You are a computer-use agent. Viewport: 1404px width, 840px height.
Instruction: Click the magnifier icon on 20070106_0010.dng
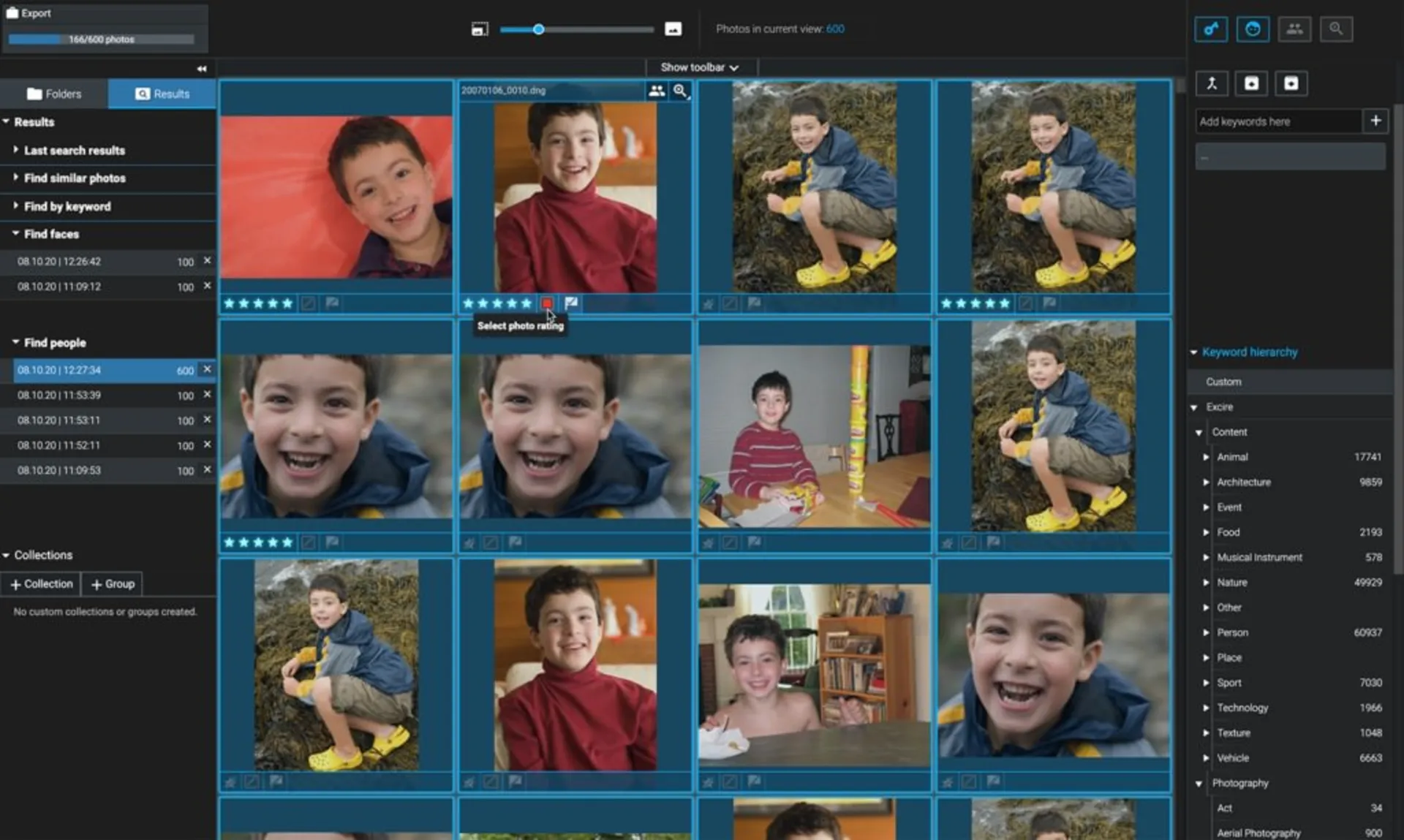pos(680,91)
